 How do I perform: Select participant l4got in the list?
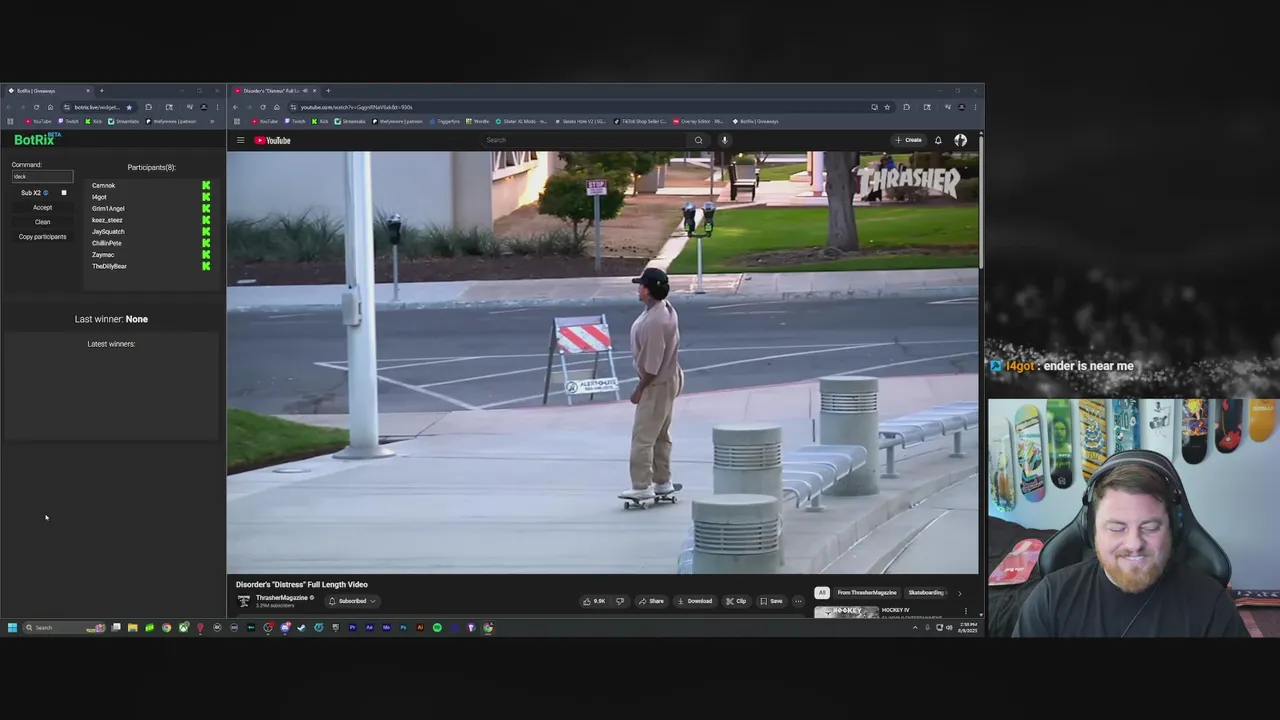99,197
